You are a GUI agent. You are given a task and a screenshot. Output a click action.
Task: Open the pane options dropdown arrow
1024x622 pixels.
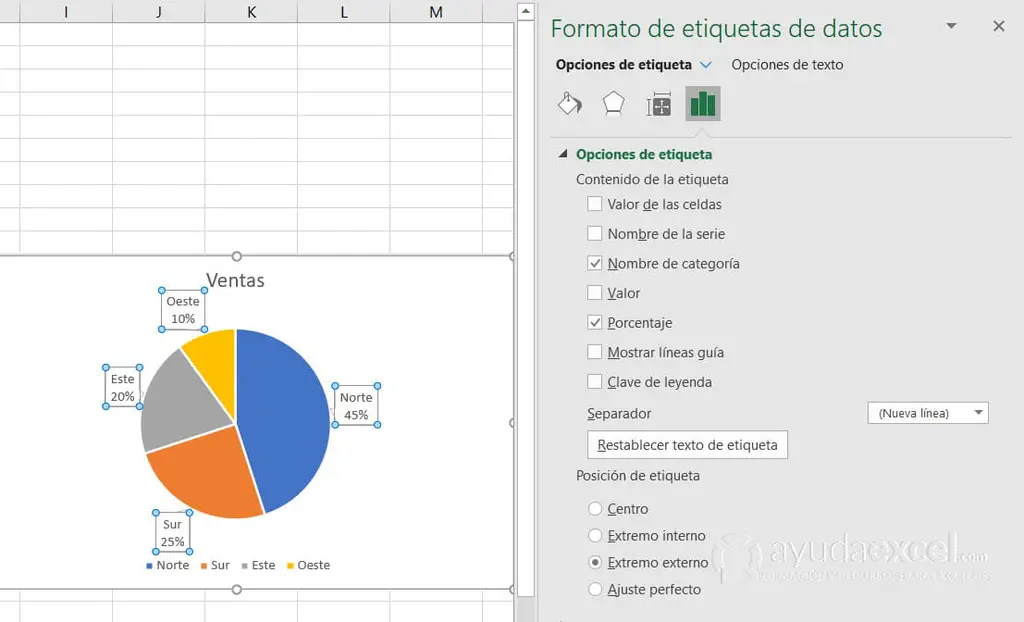click(x=951, y=26)
